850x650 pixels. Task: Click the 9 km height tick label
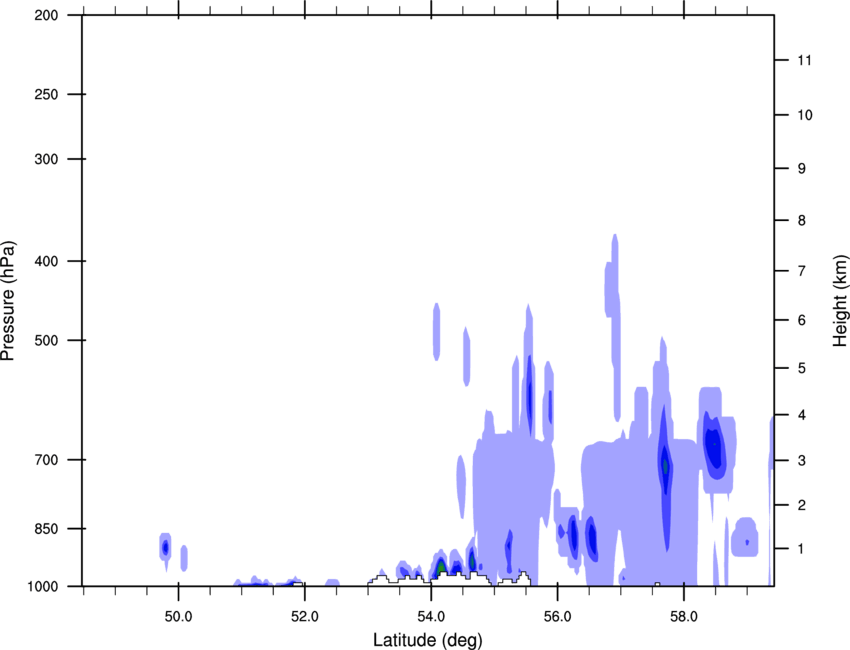(802, 169)
